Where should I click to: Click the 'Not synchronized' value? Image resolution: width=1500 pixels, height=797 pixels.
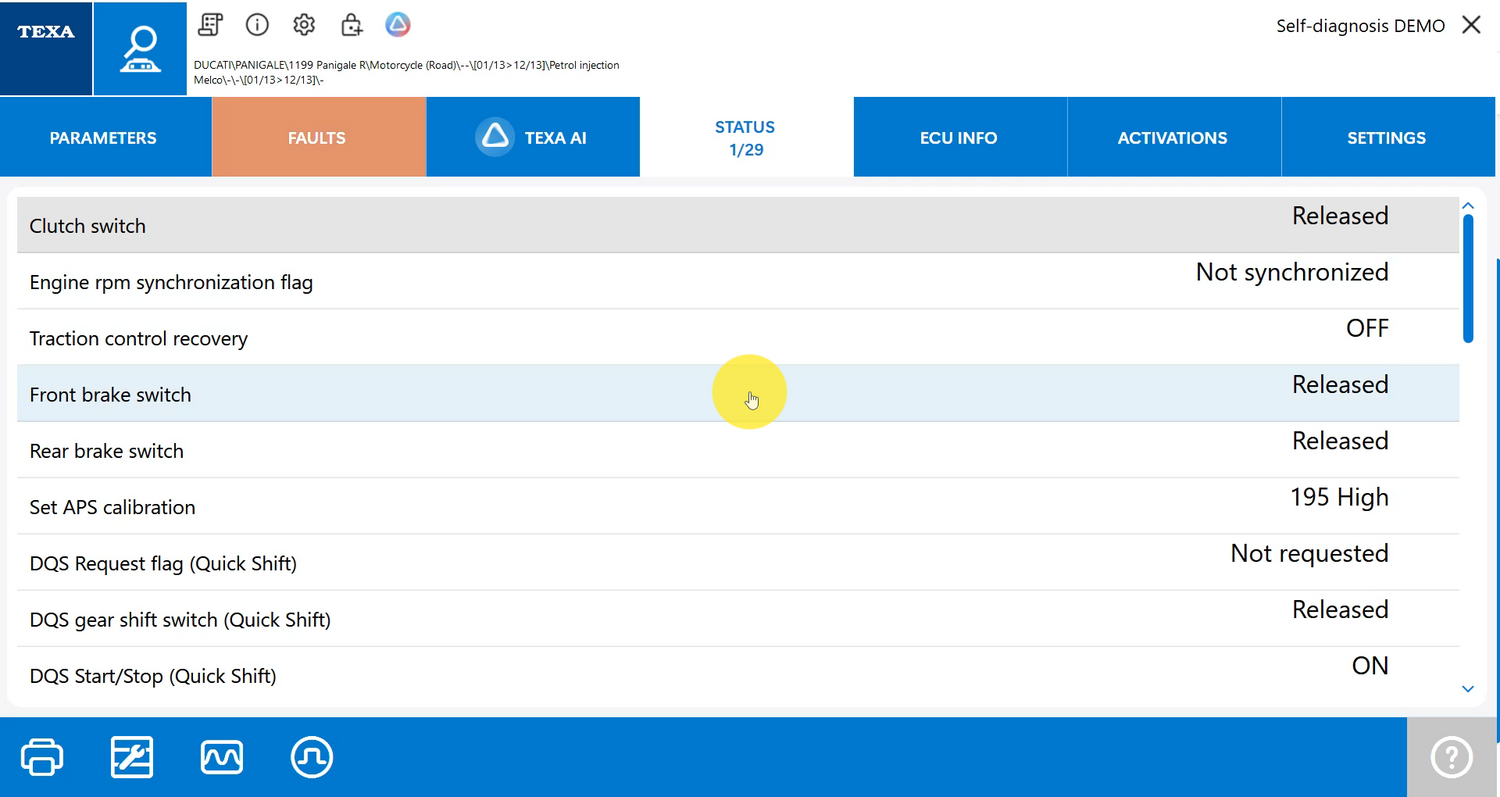click(x=1292, y=272)
